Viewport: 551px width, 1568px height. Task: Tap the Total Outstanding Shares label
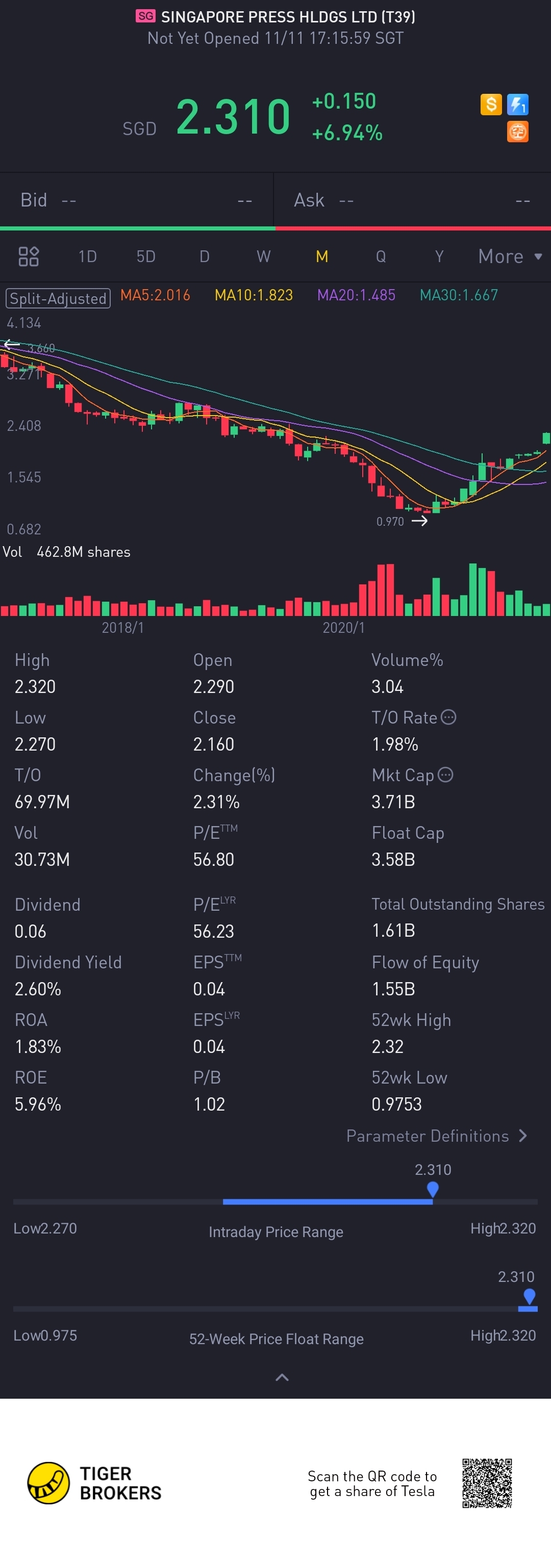pos(458,904)
